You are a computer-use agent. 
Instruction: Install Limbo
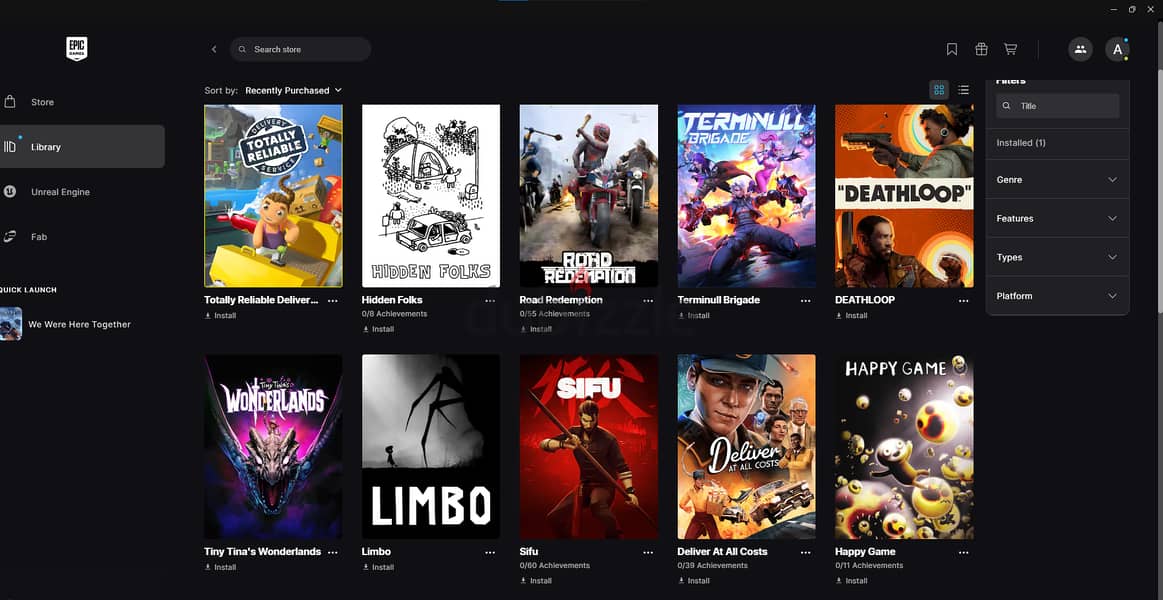378,567
